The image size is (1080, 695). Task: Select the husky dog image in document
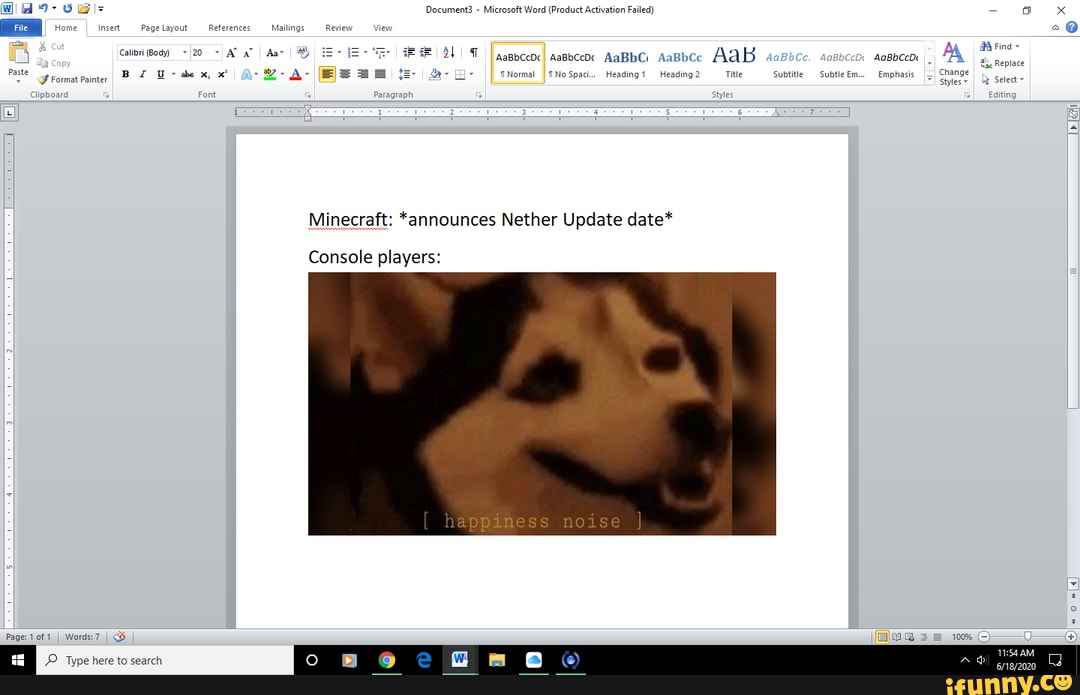coord(541,404)
